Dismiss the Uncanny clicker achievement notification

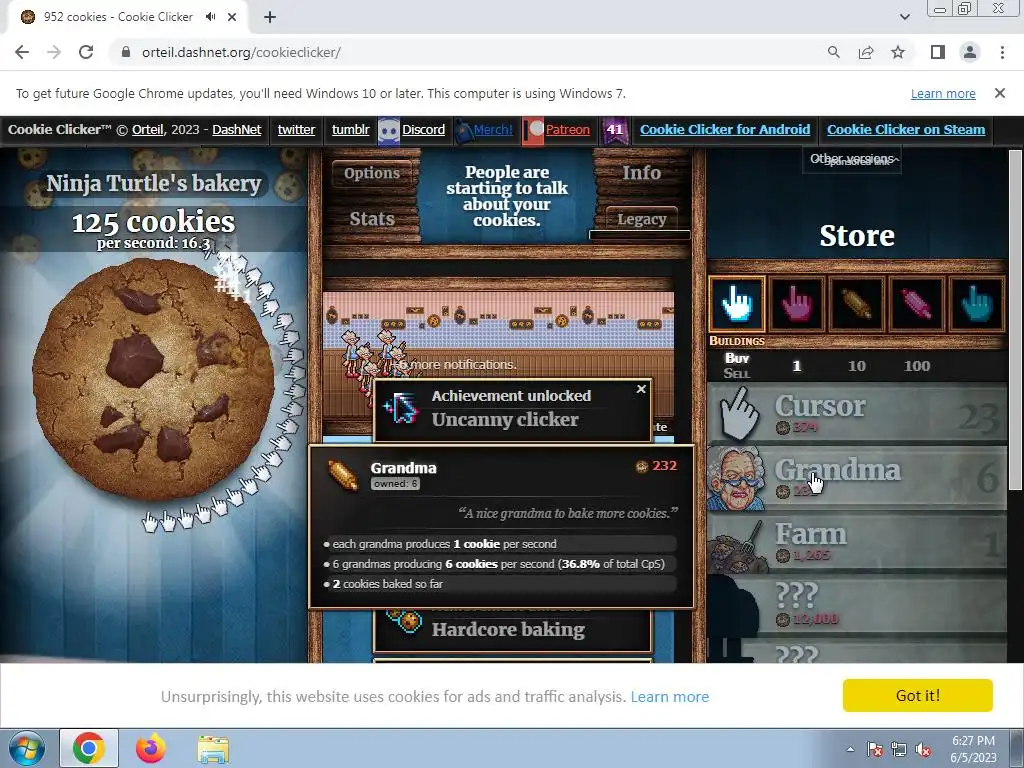641,389
